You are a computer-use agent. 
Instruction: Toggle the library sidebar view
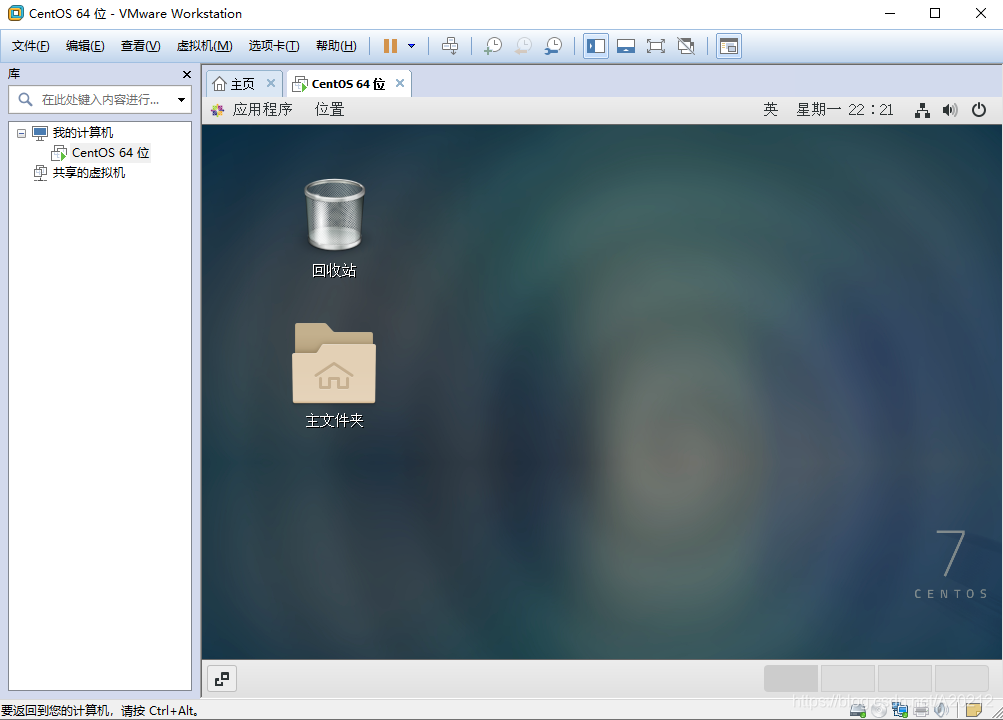tap(596, 46)
